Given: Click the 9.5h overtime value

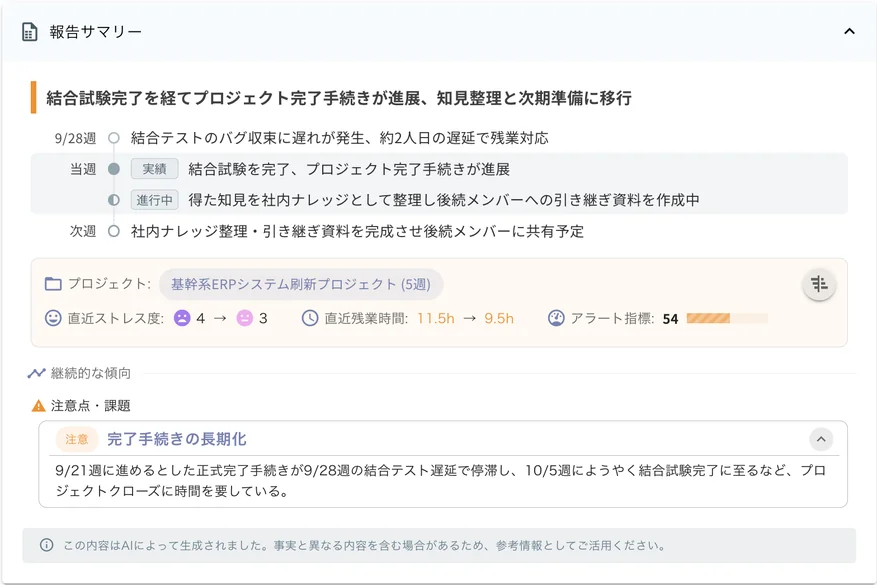Looking at the screenshot, I should click(x=499, y=318).
